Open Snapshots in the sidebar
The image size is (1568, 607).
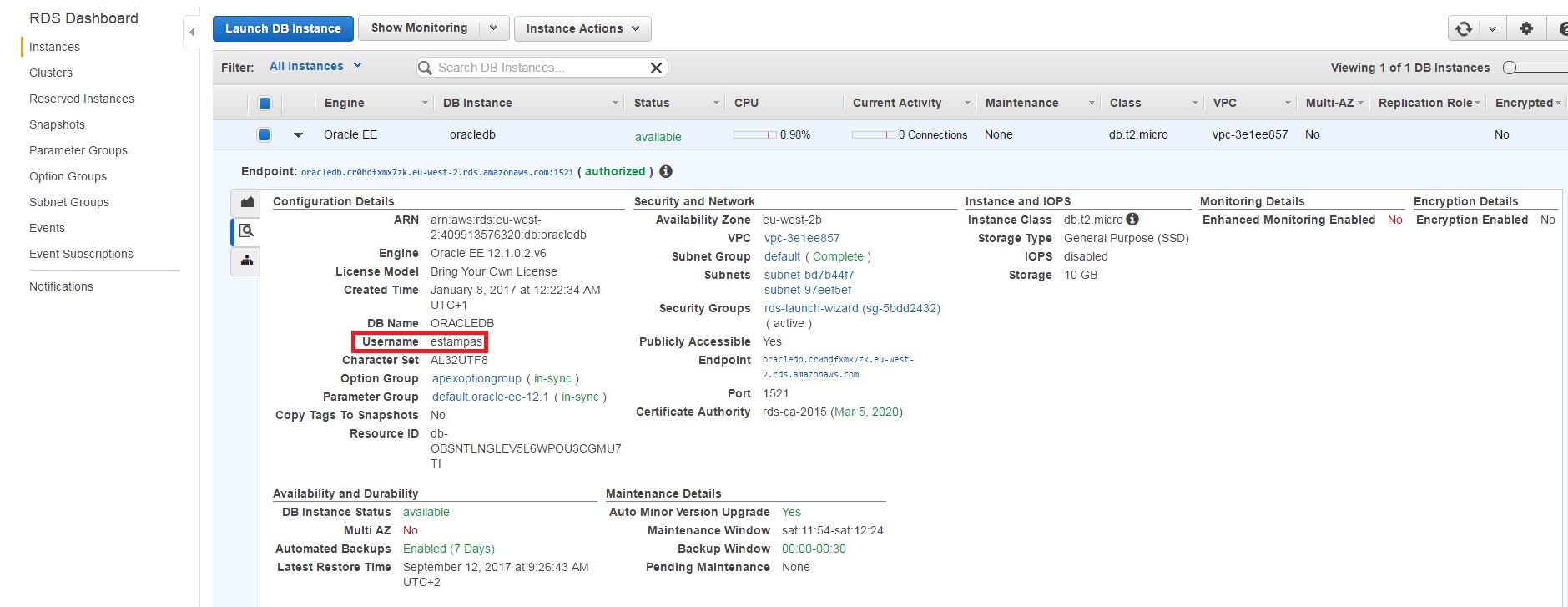click(57, 124)
